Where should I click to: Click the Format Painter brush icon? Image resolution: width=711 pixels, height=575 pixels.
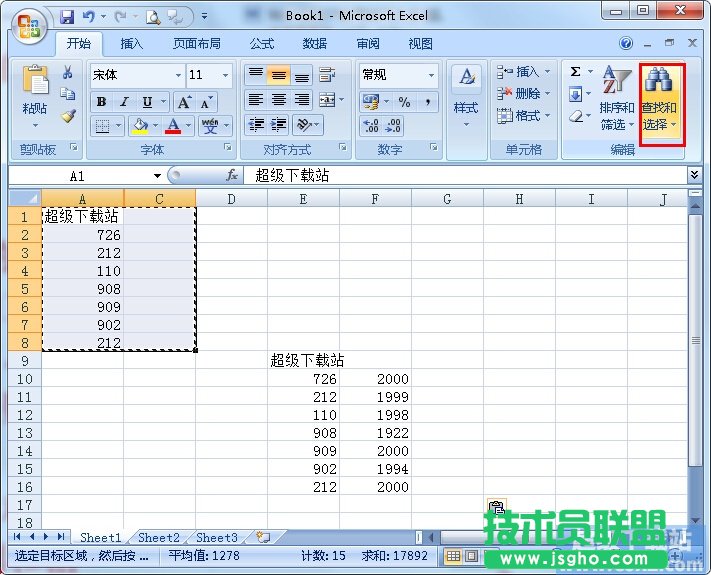(68, 115)
